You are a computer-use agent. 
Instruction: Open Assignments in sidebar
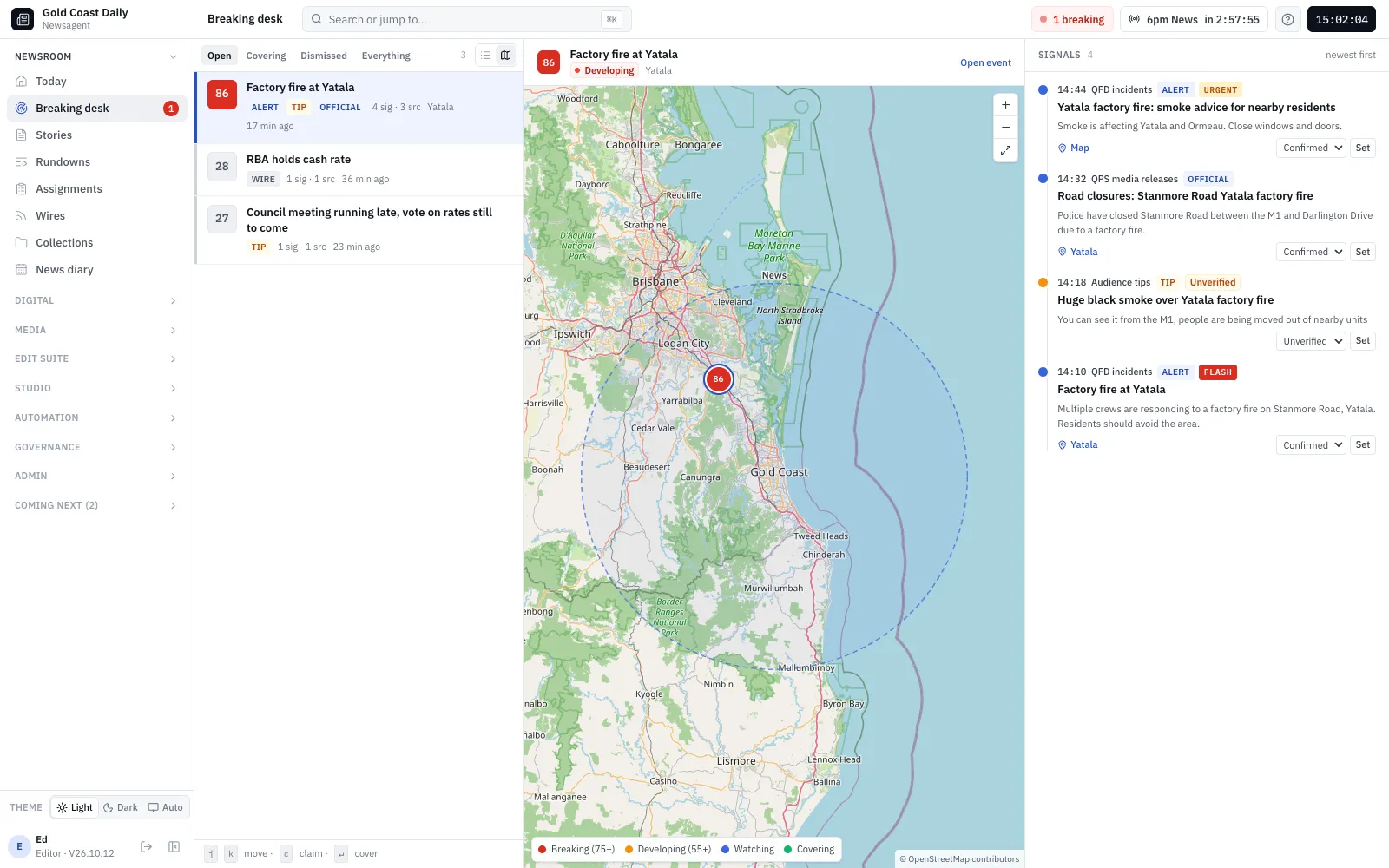97,189
